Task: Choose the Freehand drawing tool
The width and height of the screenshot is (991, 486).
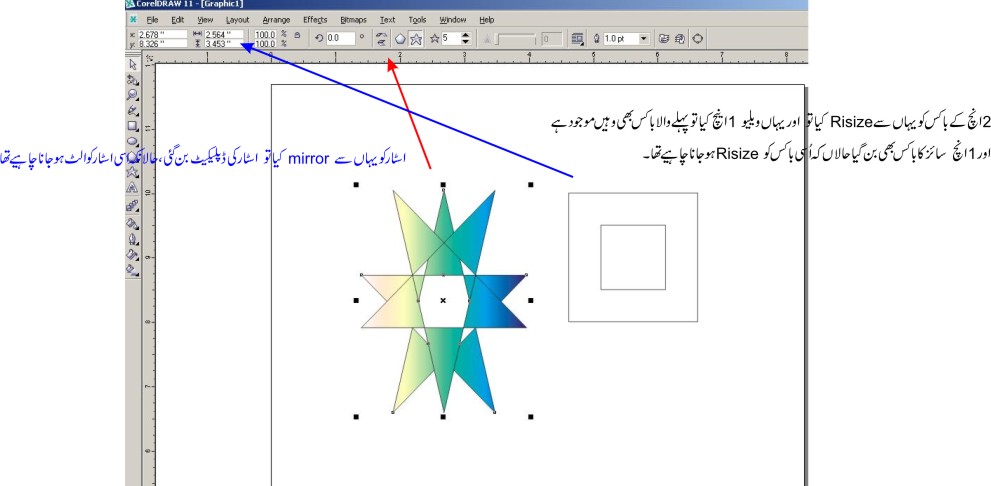Action: click(133, 110)
